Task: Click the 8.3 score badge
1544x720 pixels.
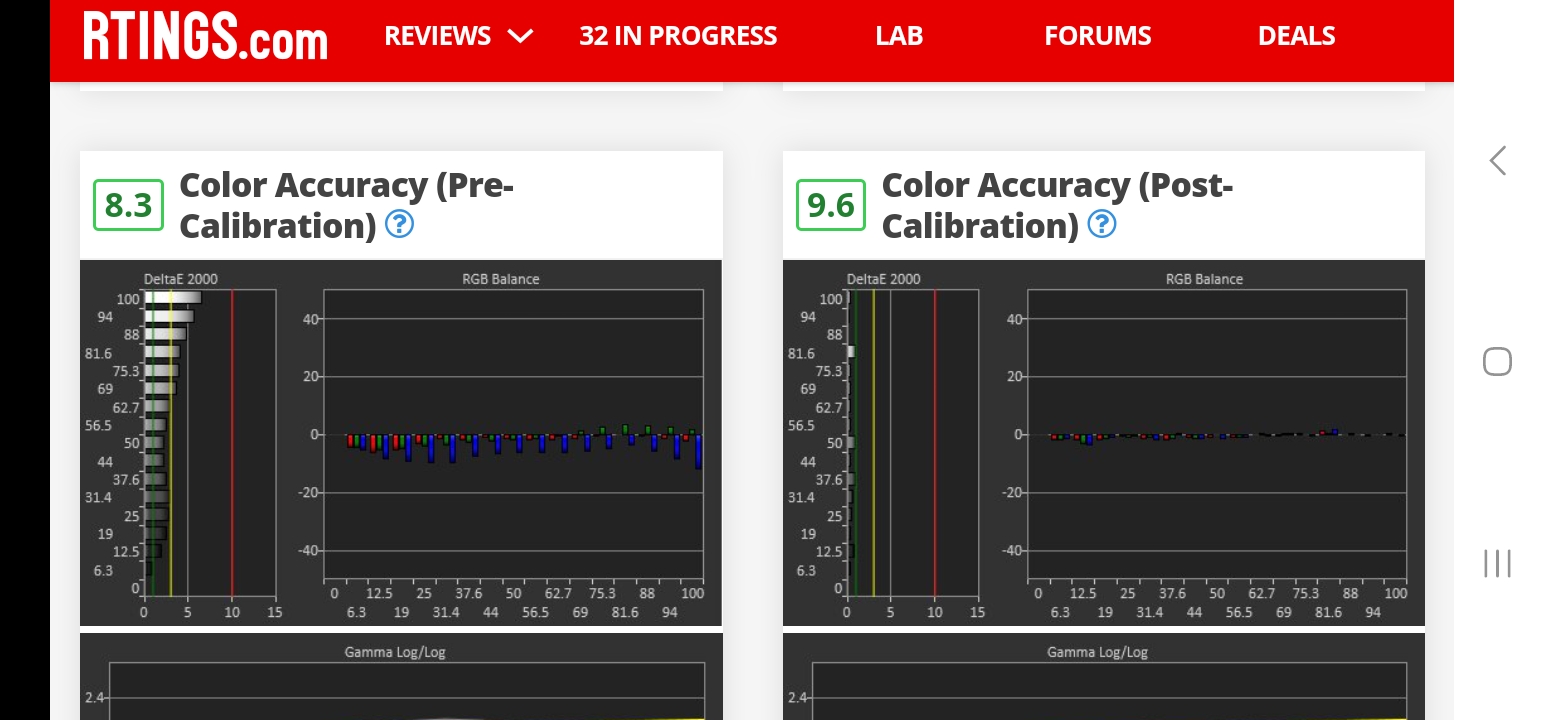Action: tap(128, 205)
